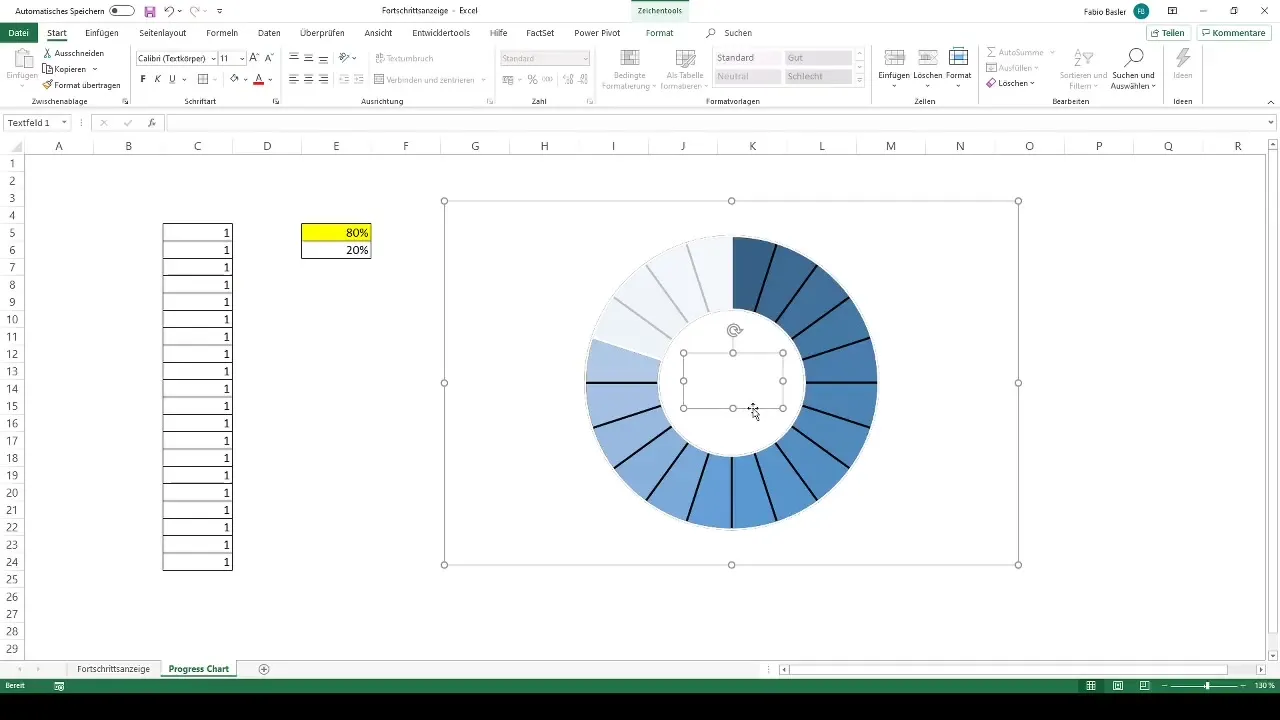This screenshot has width=1280, height=720.
Task: Click the cell borders icon
Action: coord(203,79)
